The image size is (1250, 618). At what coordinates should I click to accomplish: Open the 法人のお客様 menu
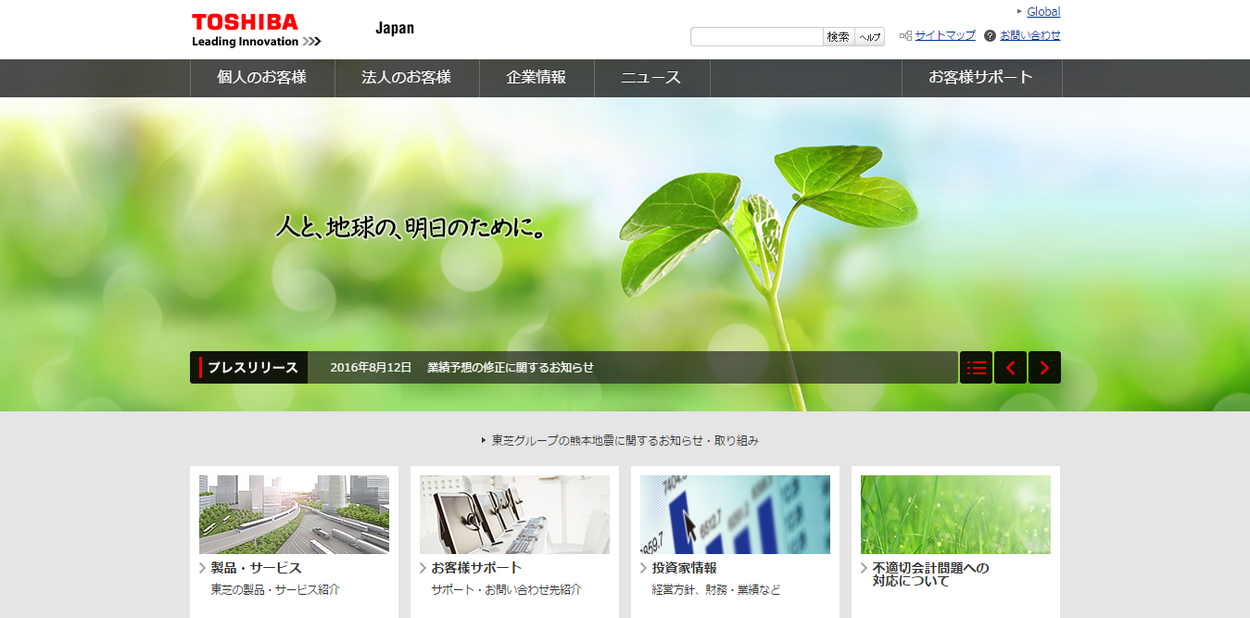click(x=406, y=78)
